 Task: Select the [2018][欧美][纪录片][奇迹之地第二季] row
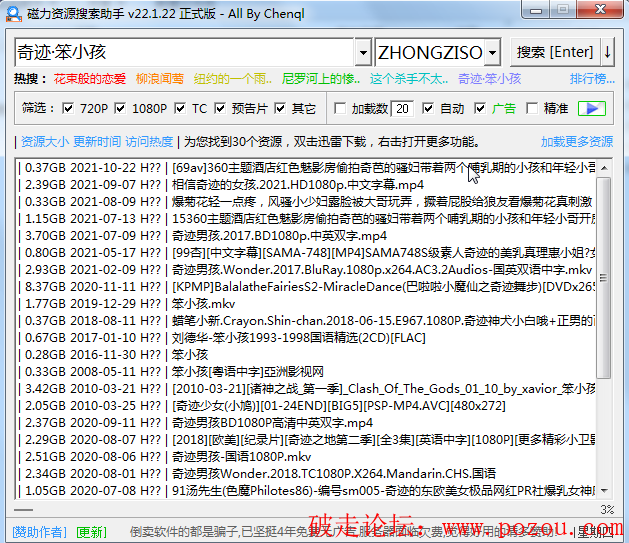point(306,440)
